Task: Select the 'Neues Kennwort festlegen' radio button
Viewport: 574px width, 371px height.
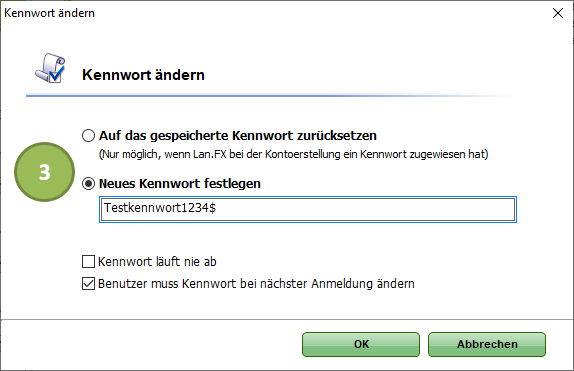Action: [x=88, y=183]
